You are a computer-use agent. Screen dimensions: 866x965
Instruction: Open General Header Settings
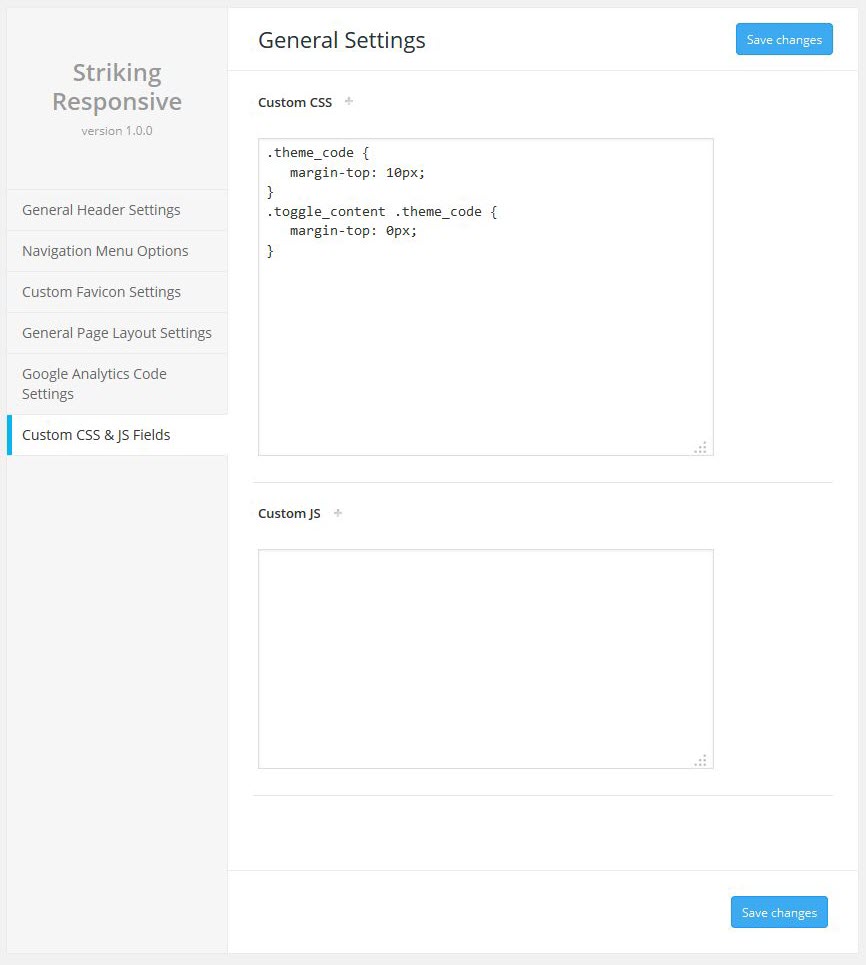point(101,210)
